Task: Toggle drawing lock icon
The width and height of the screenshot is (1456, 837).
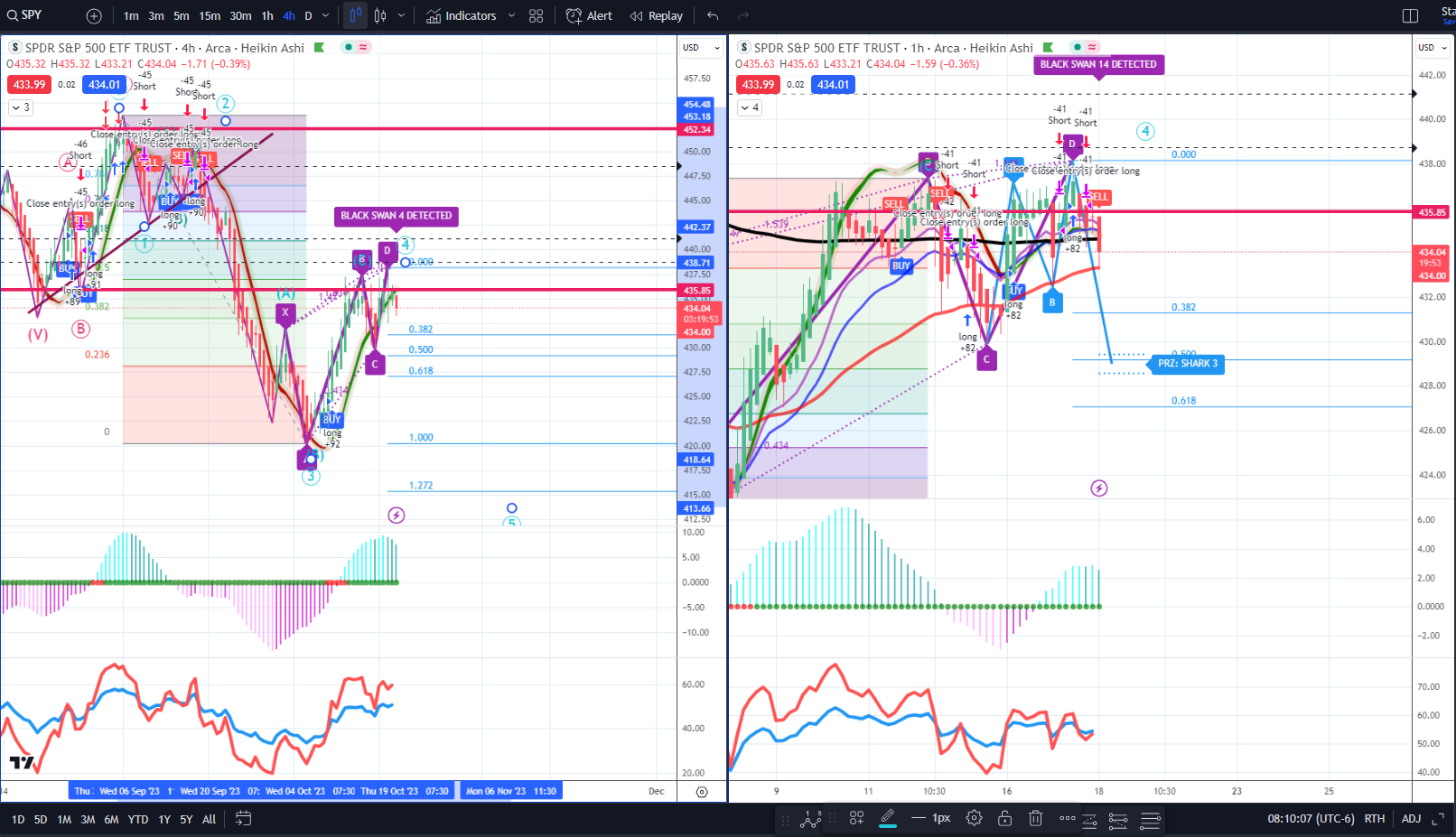Action: click(1004, 819)
